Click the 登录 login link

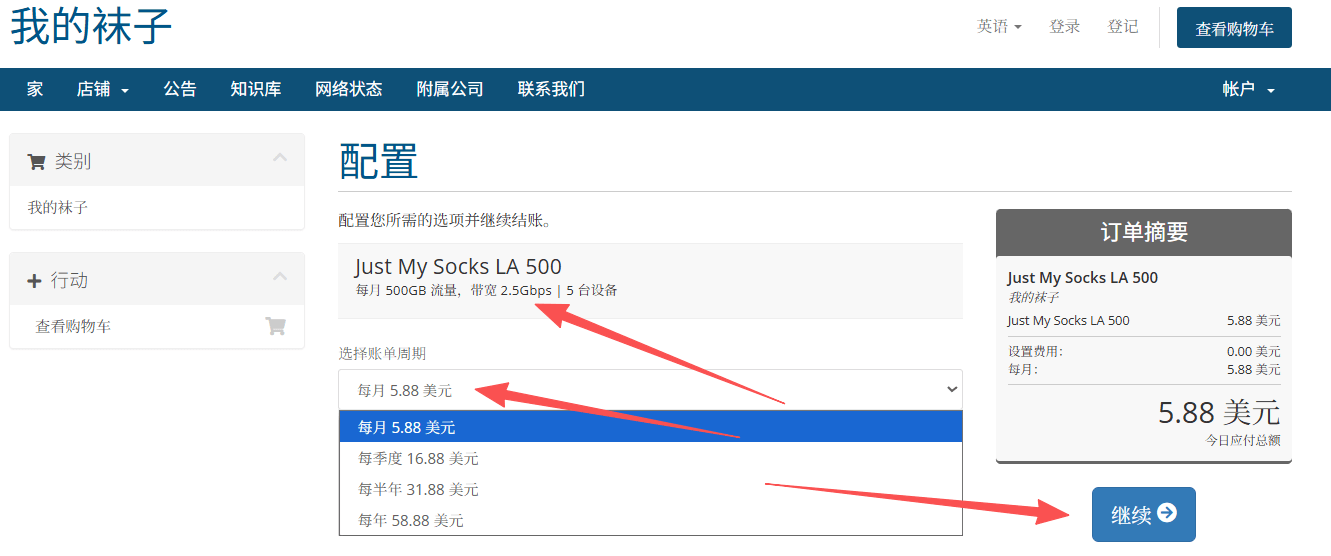[x=1065, y=27]
